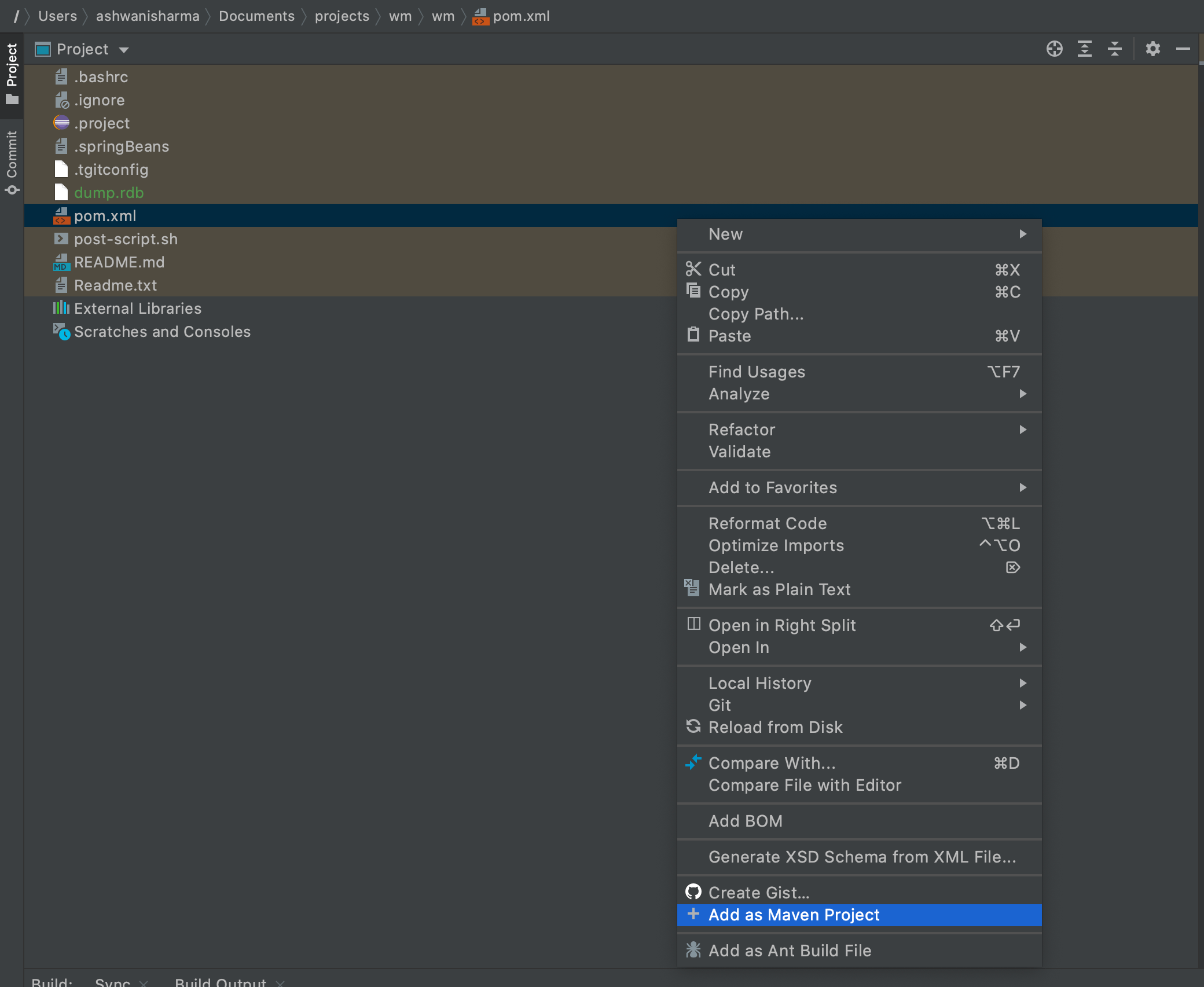This screenshot has width=1204, height=987.
Task: Open the Project panel settings gear
Action: click(1152, 49)
